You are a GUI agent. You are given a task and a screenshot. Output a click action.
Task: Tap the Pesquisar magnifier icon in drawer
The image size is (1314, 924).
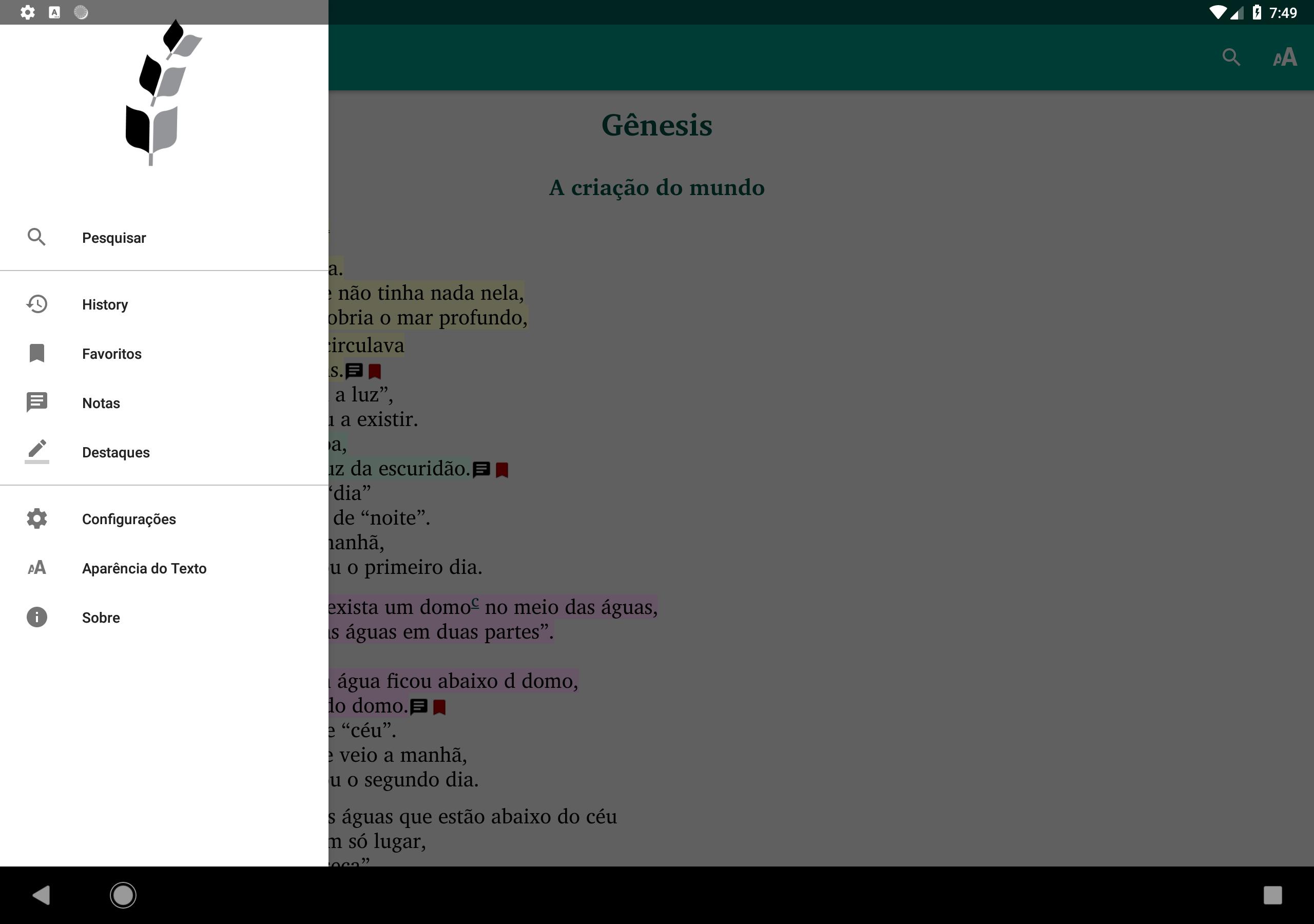point(36,237)
